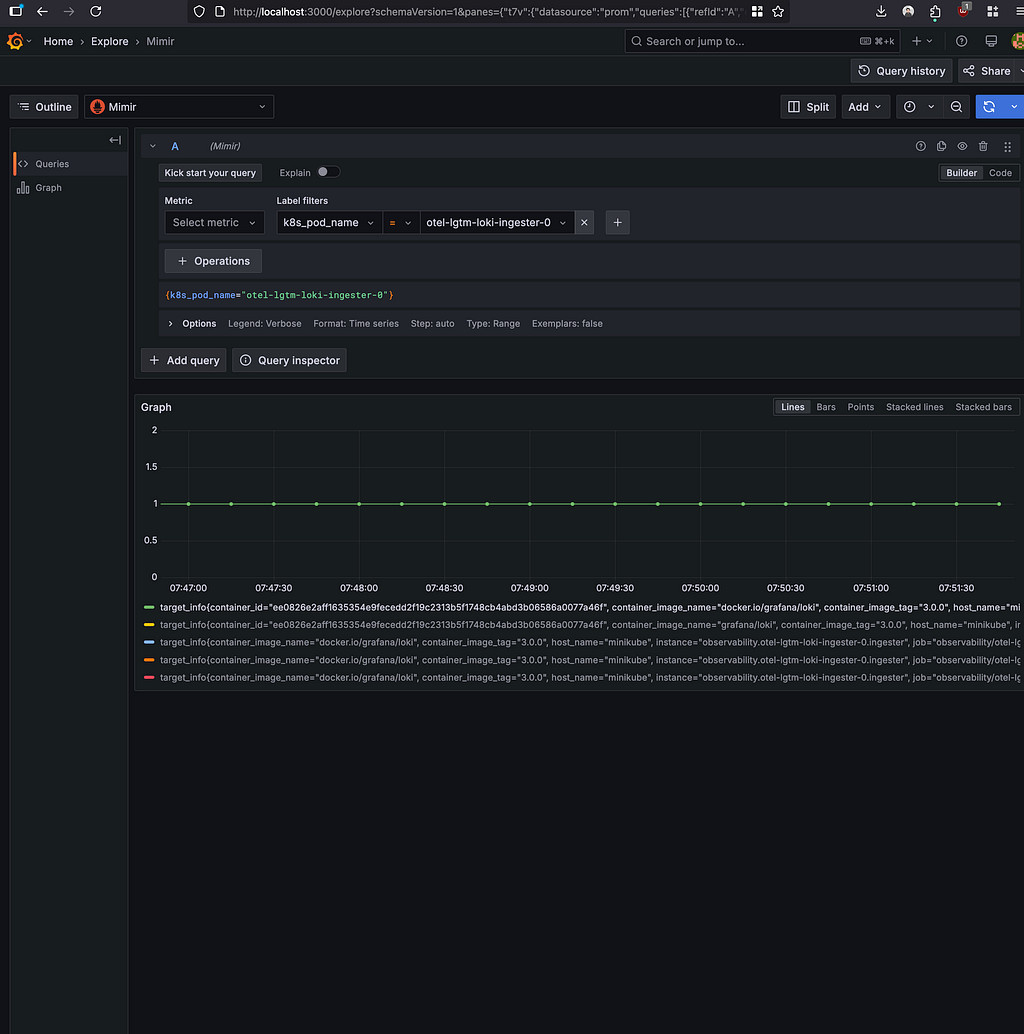Image resolution: width=1024 pixels, height=1034 pixels.
Task: Open the Mimir data source dropdown
Action: [x=179, y=107]
